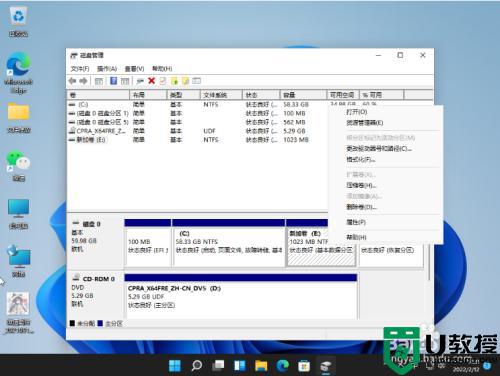Open Task View from the taskbar
Screen dimensions: 500x376
(x=218, y=366)
